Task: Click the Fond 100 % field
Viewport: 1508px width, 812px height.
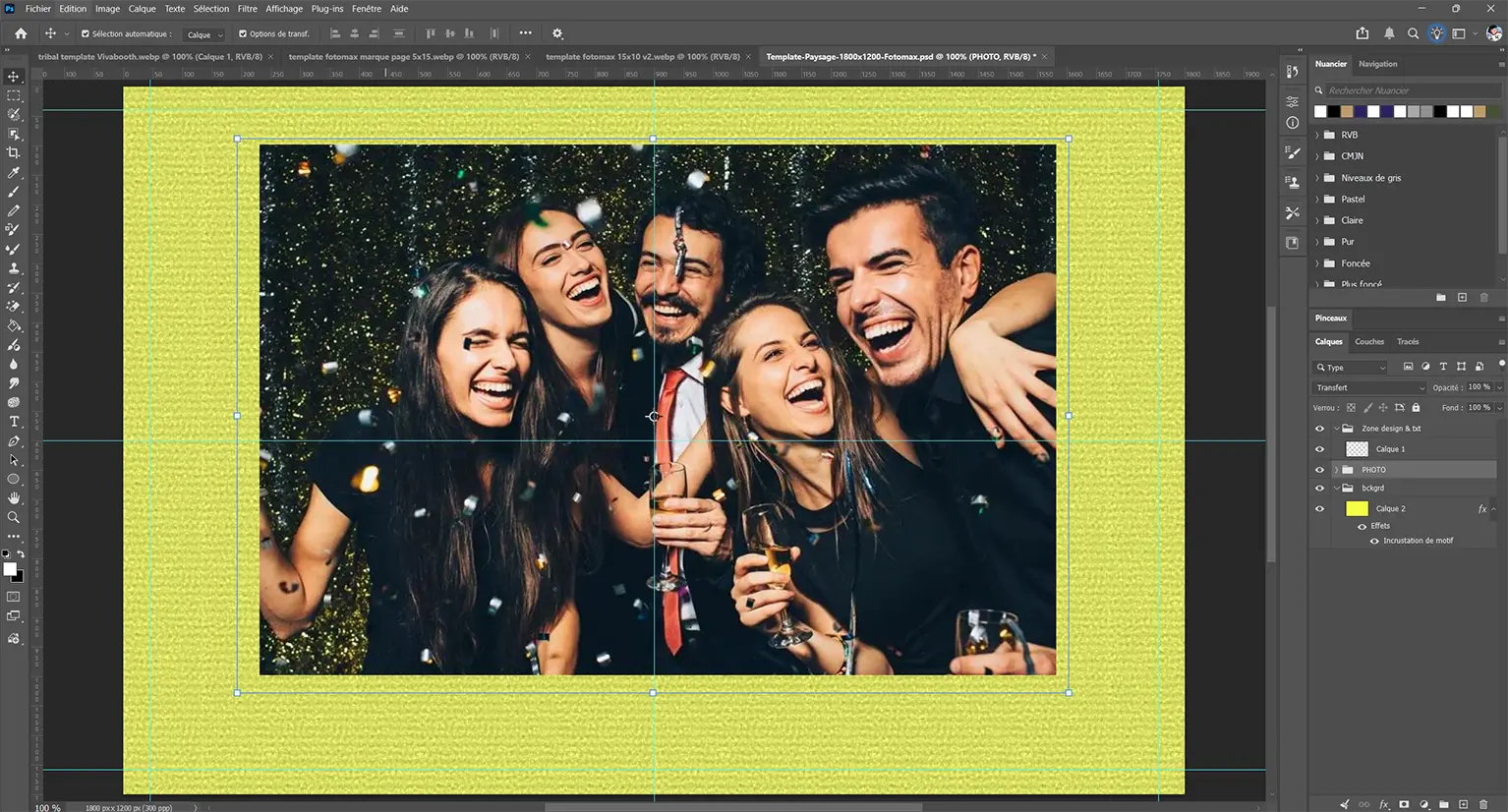Action: point(1479,408)
